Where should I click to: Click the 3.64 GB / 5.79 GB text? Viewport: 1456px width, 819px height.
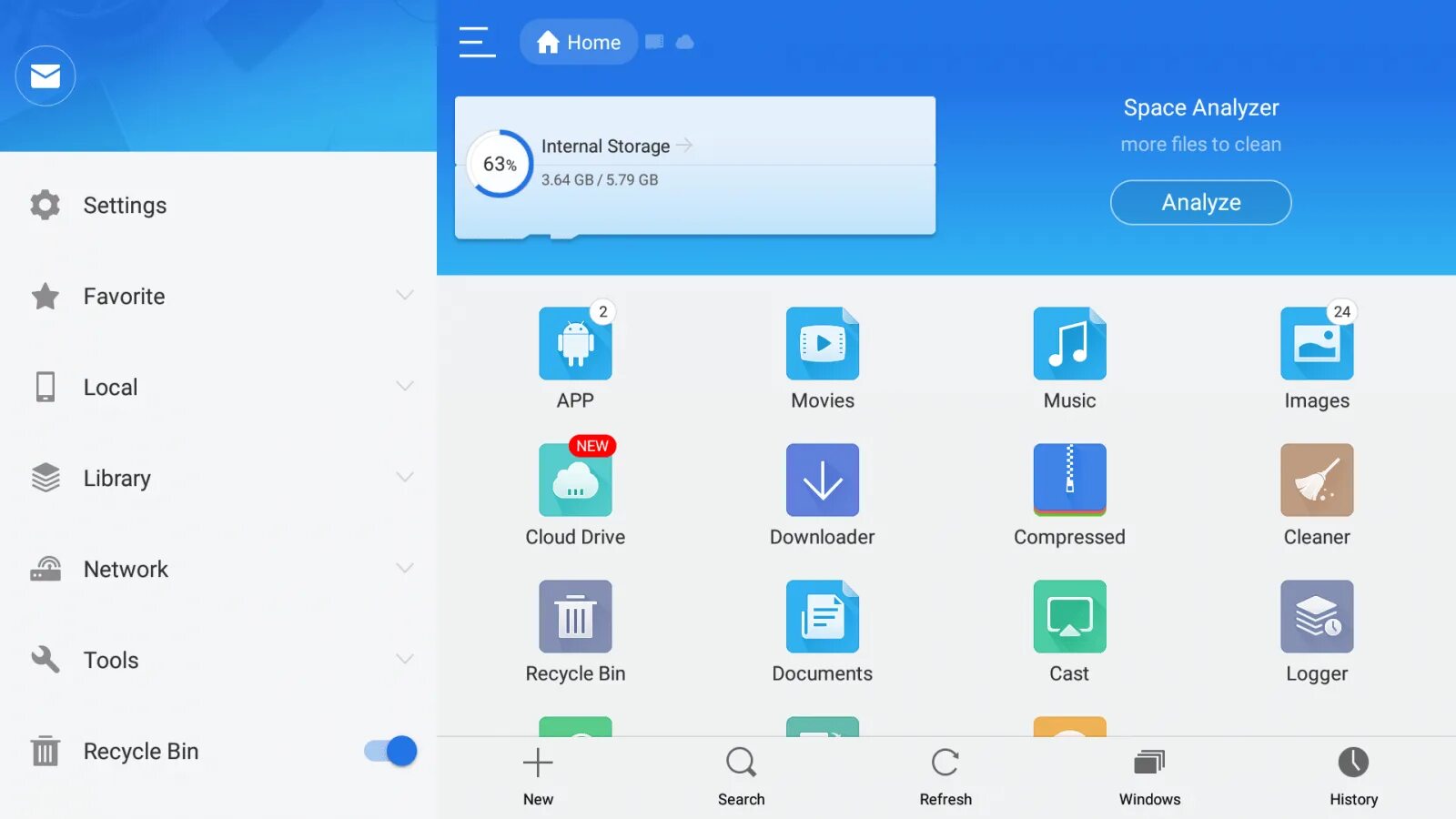click(x=600, y=180)
